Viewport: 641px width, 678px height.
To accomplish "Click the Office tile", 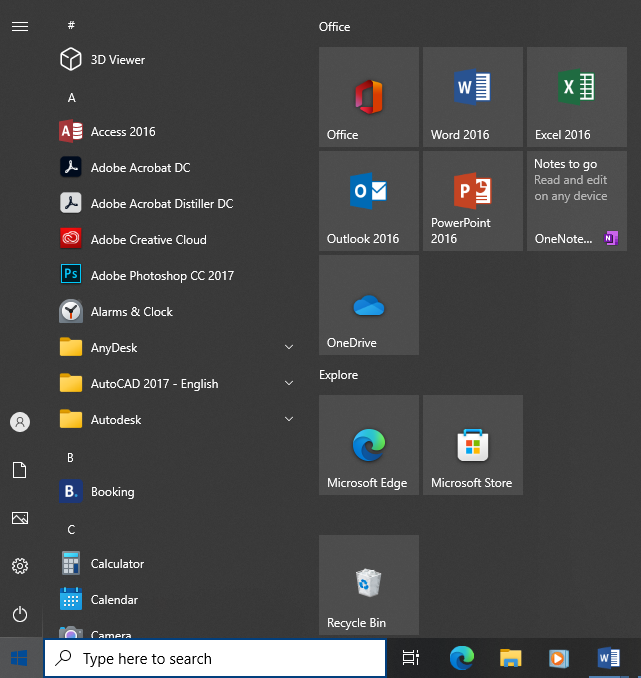I will pos(369,97).
